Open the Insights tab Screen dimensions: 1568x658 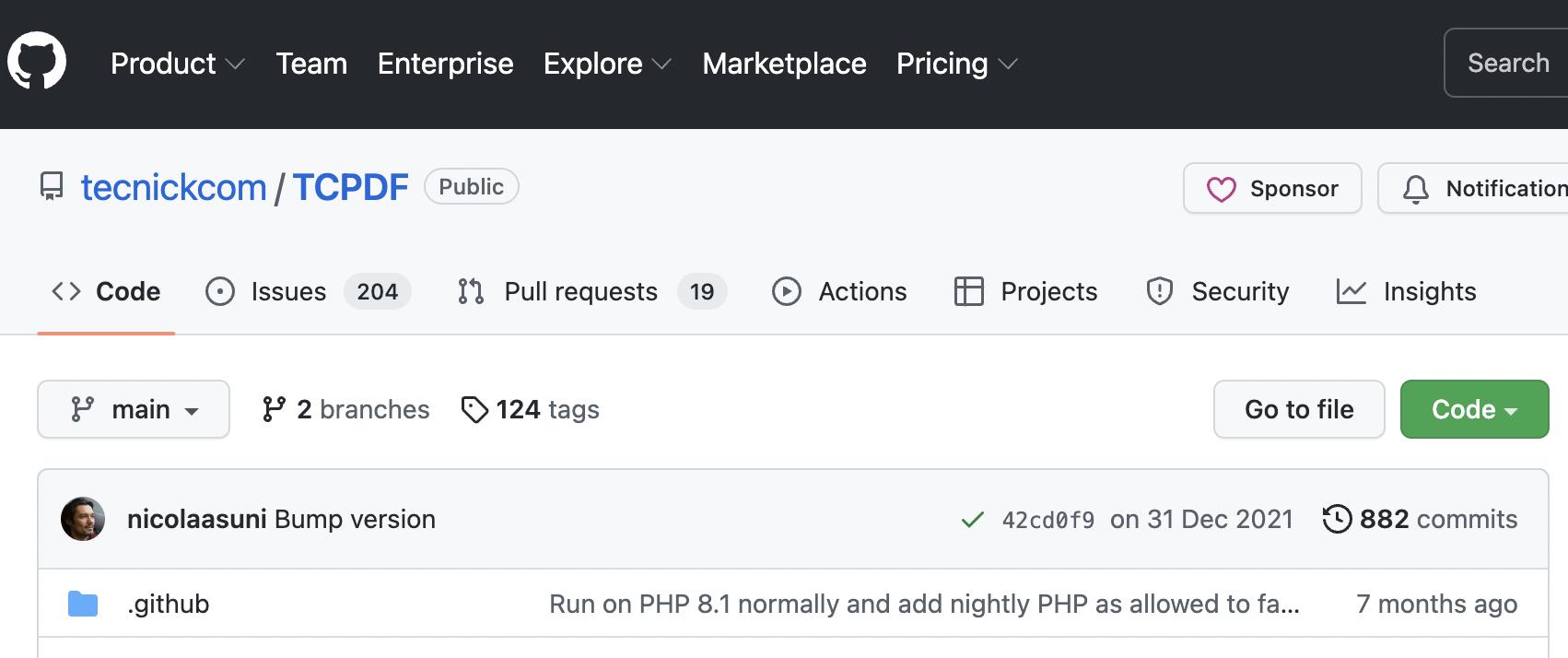[x=1406, y=291]
